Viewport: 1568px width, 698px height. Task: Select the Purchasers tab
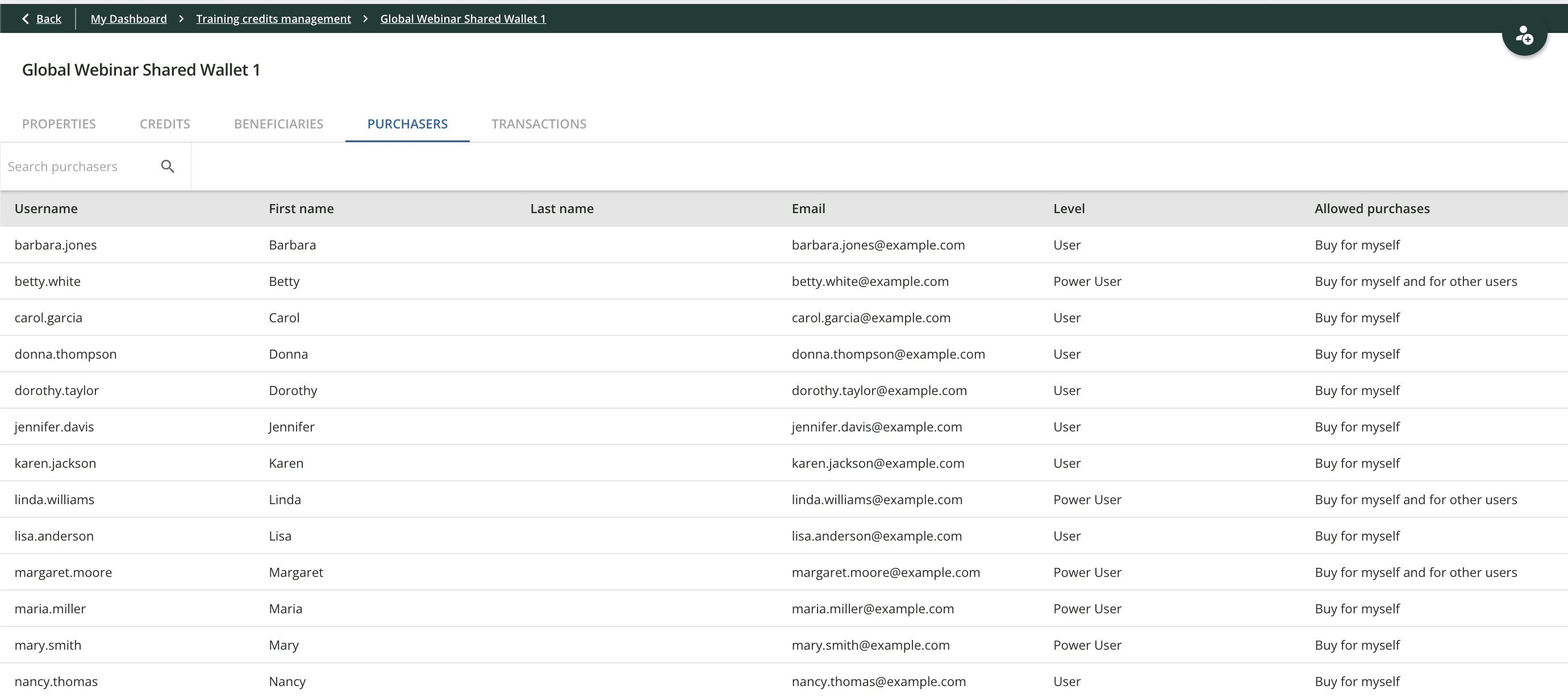tap(407, 124)
